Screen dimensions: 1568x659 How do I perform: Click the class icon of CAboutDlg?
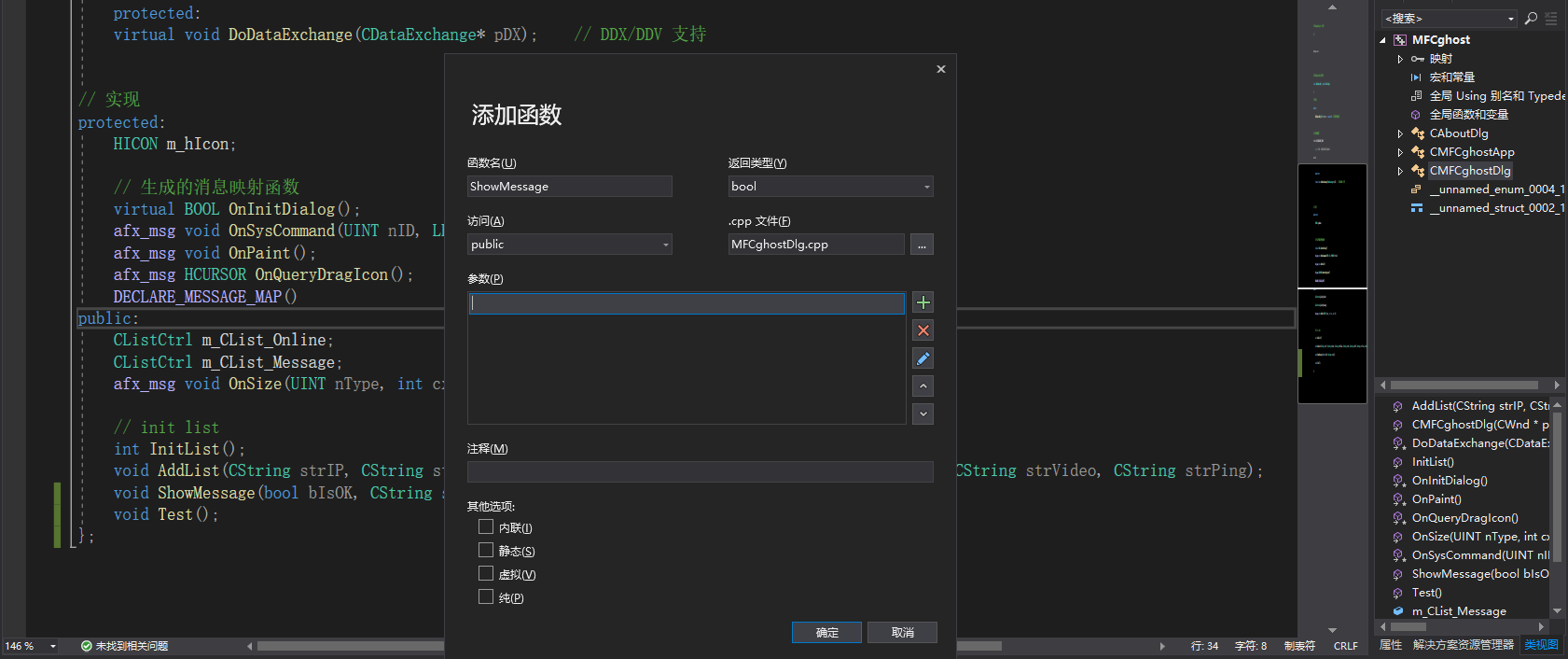(x=1418, y=133)
